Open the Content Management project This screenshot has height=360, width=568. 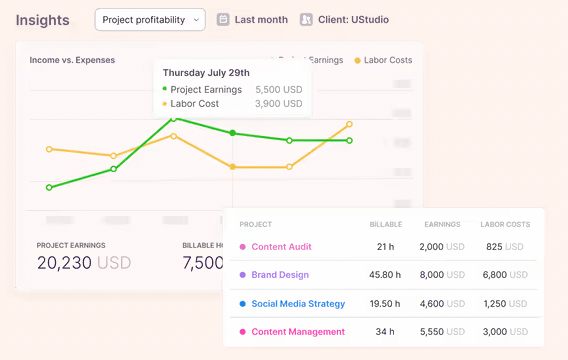click(298, 332)
